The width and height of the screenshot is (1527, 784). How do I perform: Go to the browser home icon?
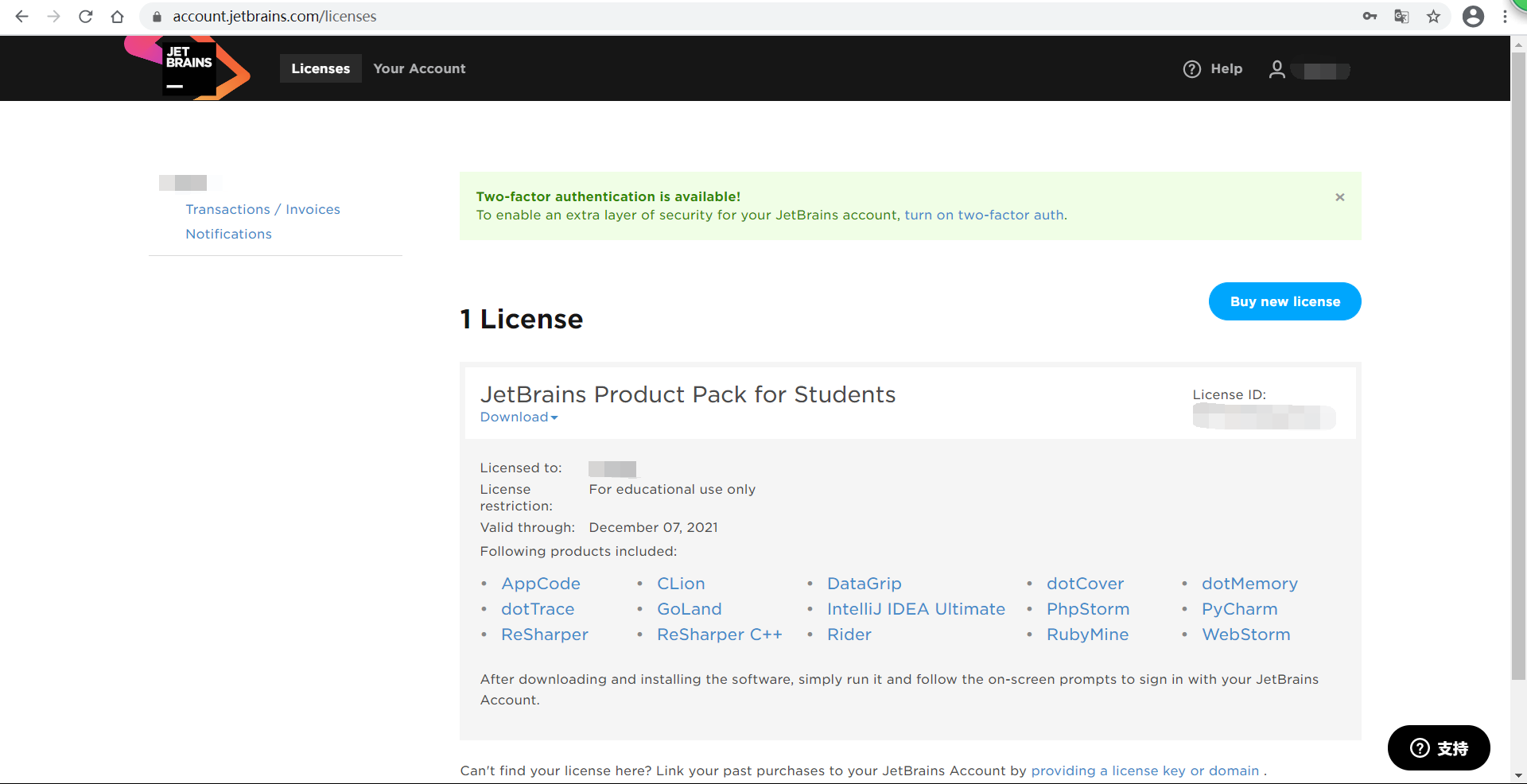click(x=118, y=17)
